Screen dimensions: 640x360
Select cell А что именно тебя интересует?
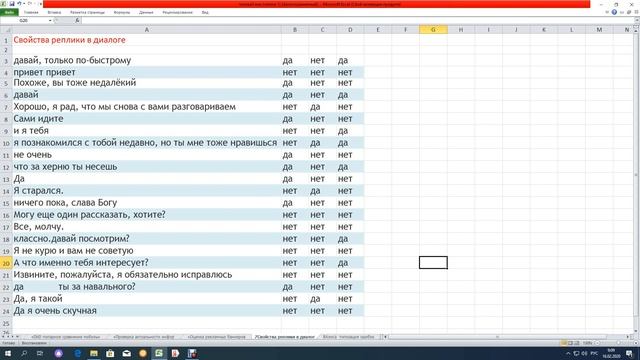[x=147, y=263]
